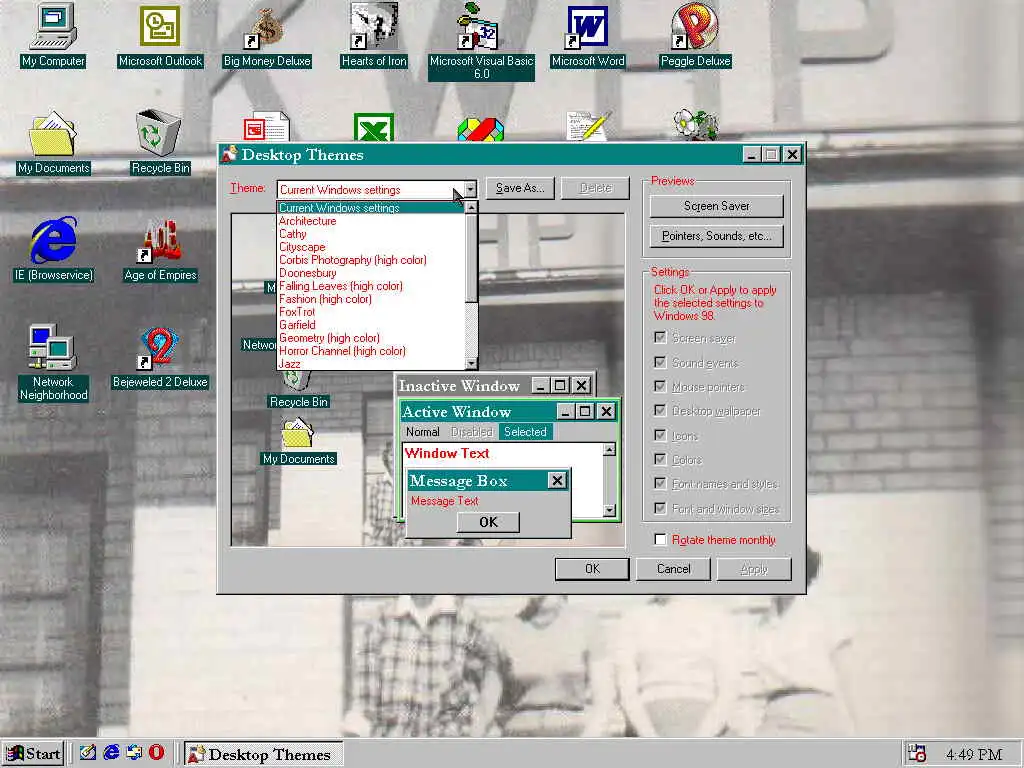Click the white flower desktop icon

click(695, 125)
